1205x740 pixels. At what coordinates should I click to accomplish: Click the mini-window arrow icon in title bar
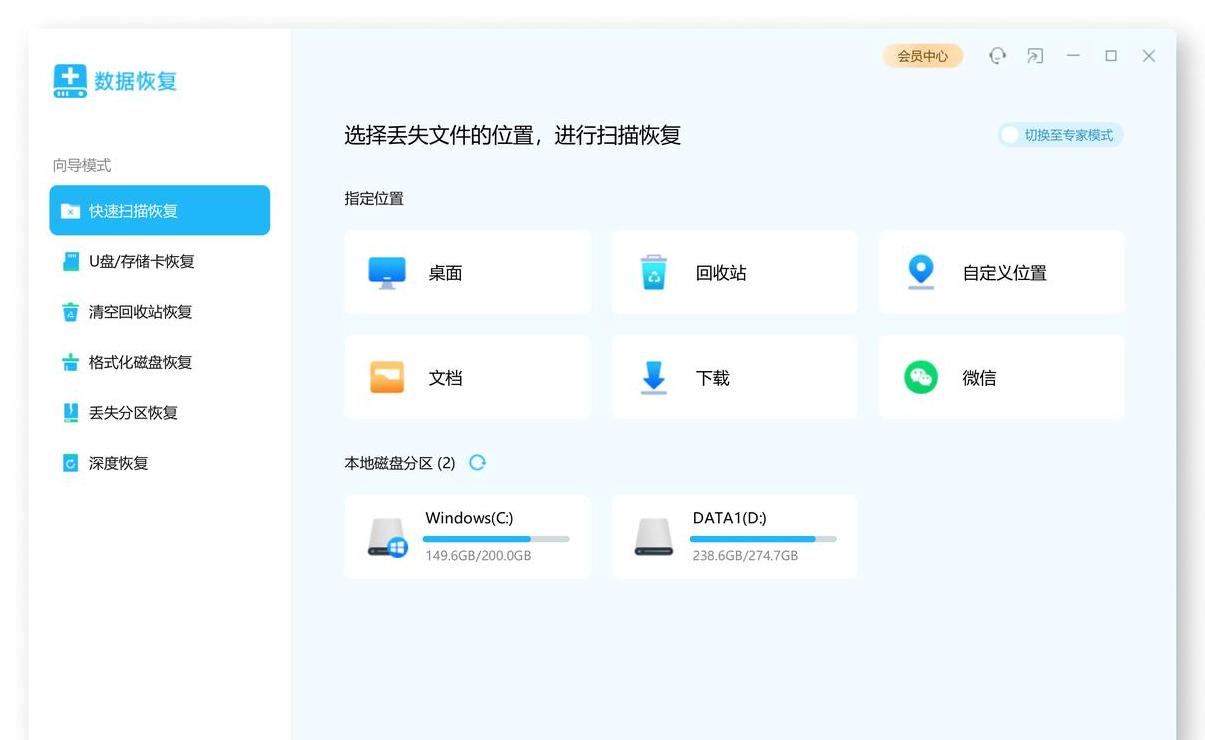point(1035,56)
